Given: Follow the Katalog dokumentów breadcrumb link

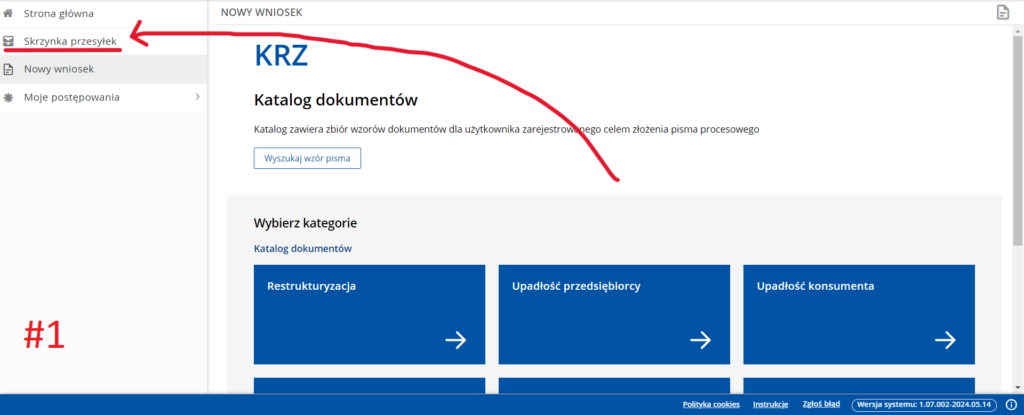Looking at the screenshot, I should (303, 248).
